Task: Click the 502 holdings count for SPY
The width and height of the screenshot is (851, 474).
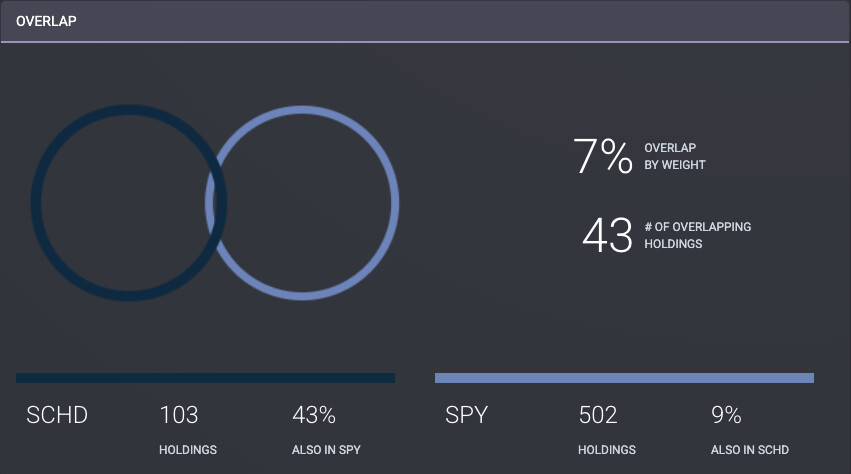Action: 598,415
